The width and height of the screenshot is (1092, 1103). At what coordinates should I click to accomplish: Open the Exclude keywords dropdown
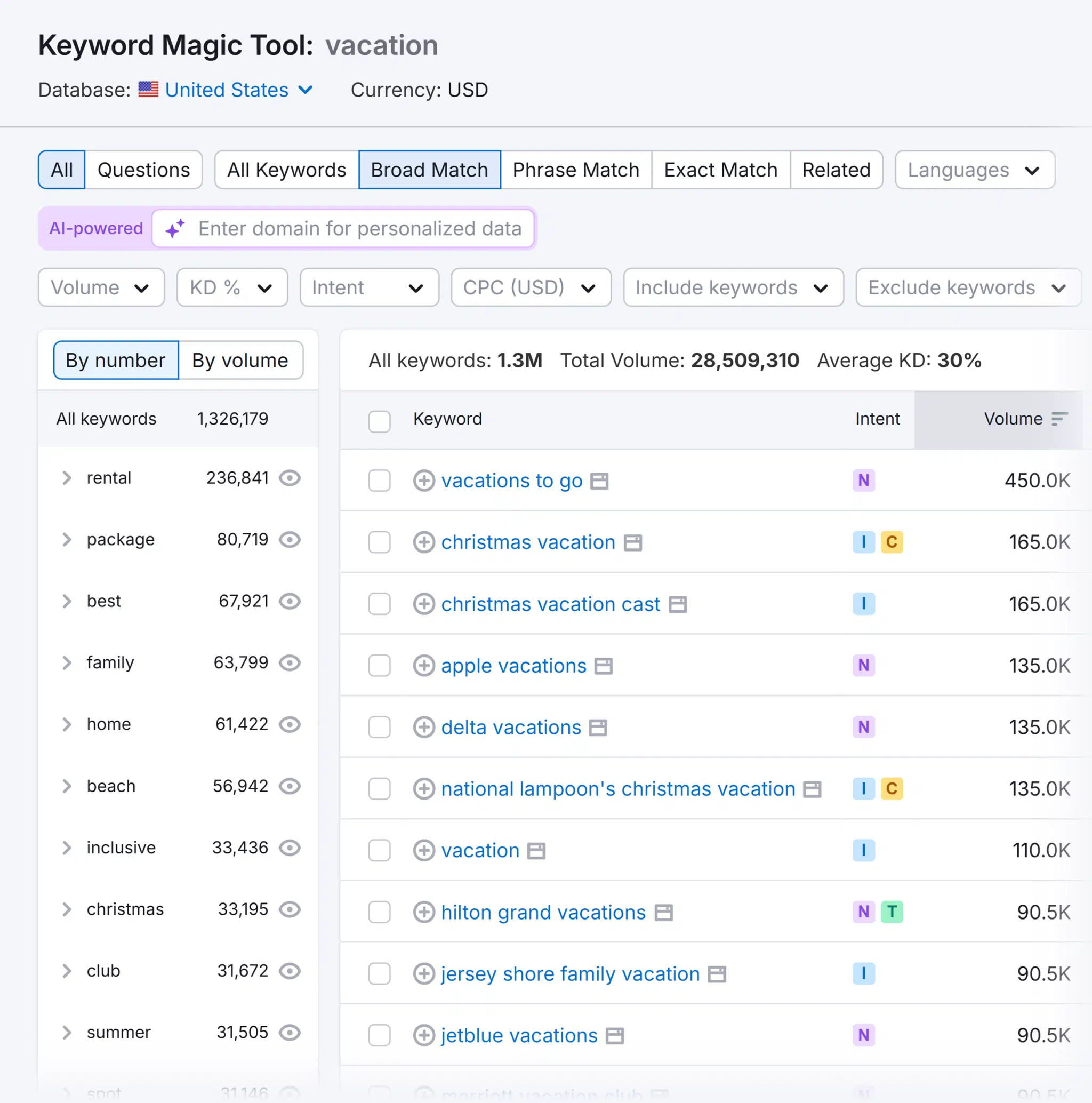[969, 287]
